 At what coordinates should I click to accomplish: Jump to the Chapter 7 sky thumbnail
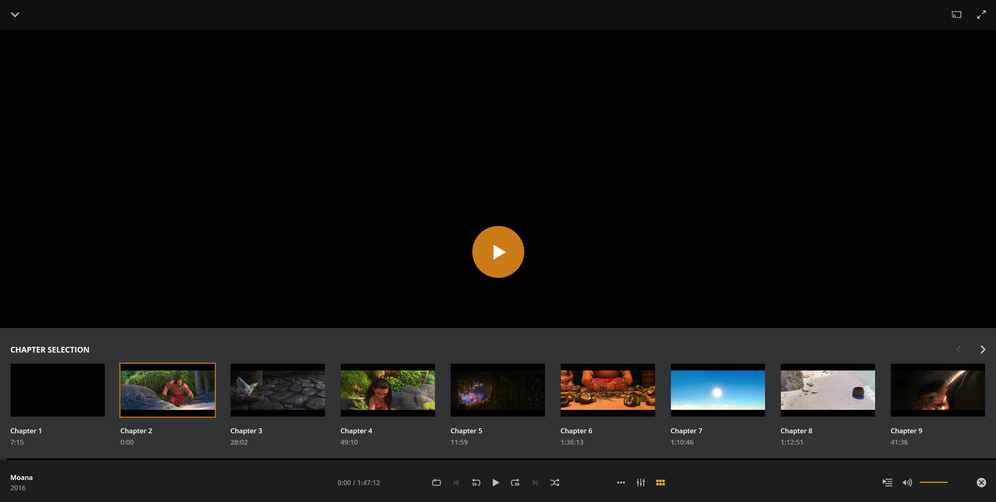tap(718, 390)
